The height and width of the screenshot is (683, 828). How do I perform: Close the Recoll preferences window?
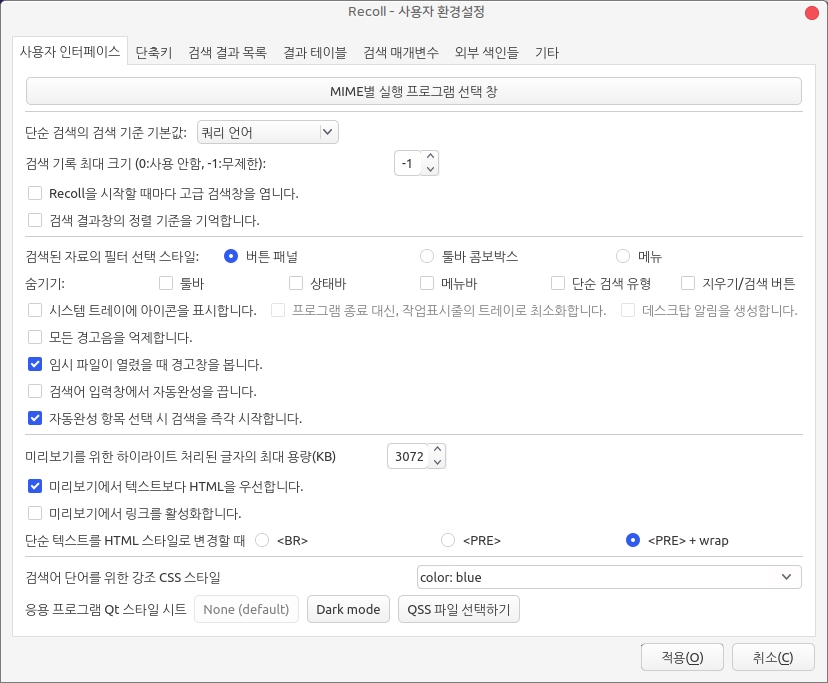(809, 12)
